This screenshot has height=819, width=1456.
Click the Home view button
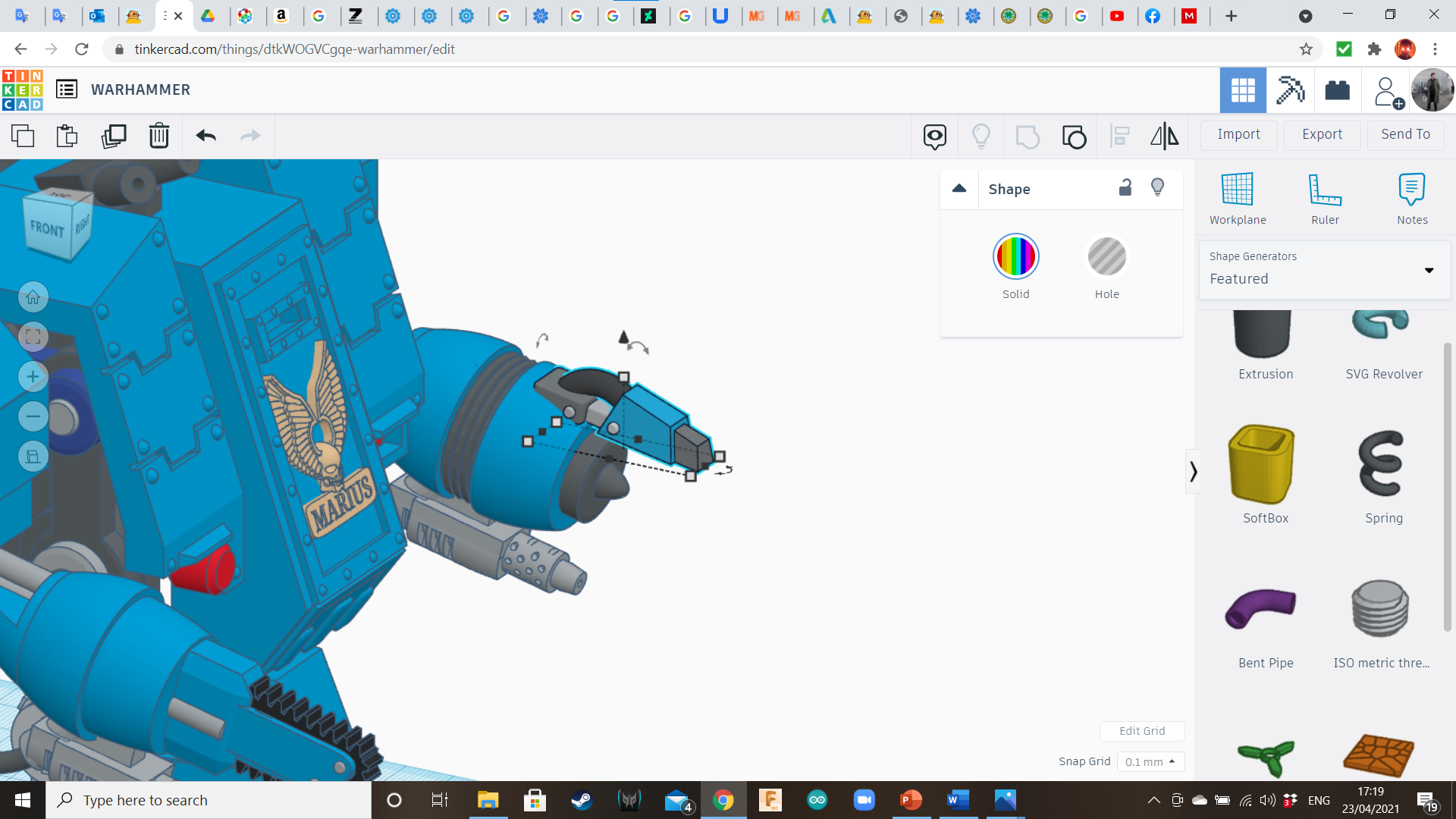[x=33, y=297]
